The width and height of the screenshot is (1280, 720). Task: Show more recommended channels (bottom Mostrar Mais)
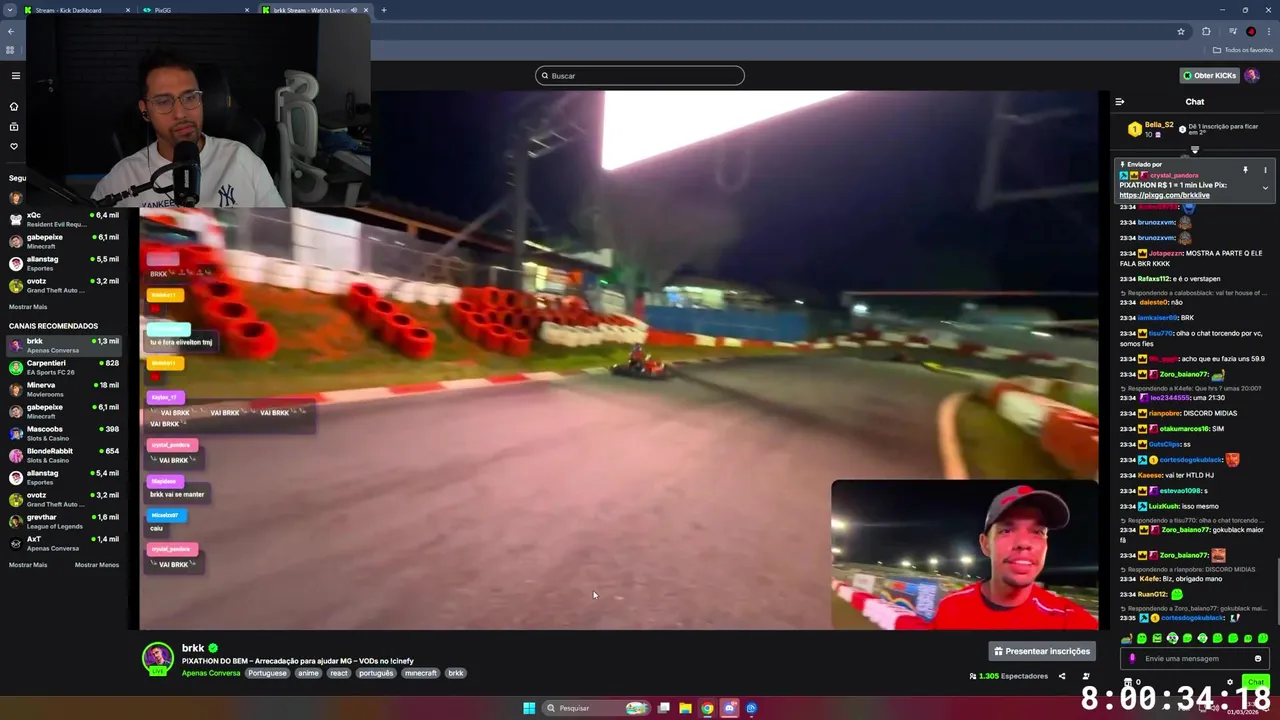(28, 565)
